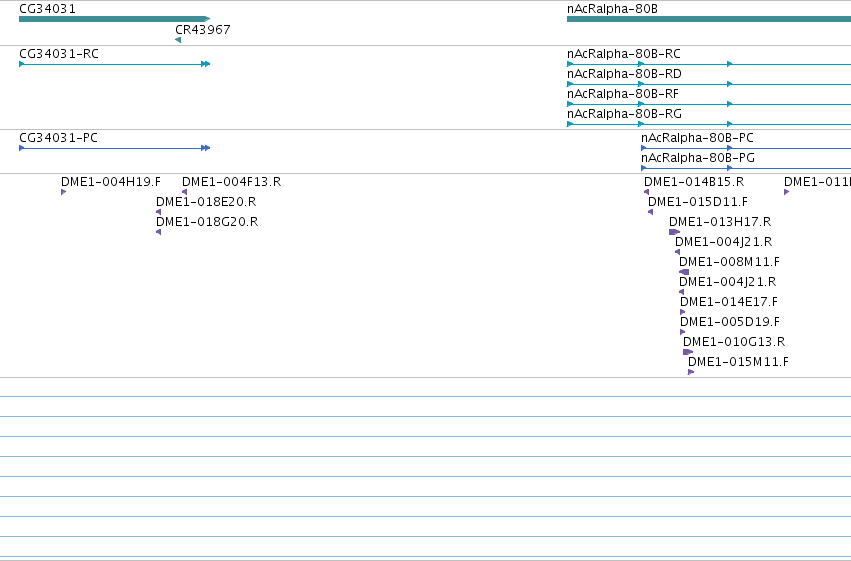Select the CG34031 gene label

47,9
